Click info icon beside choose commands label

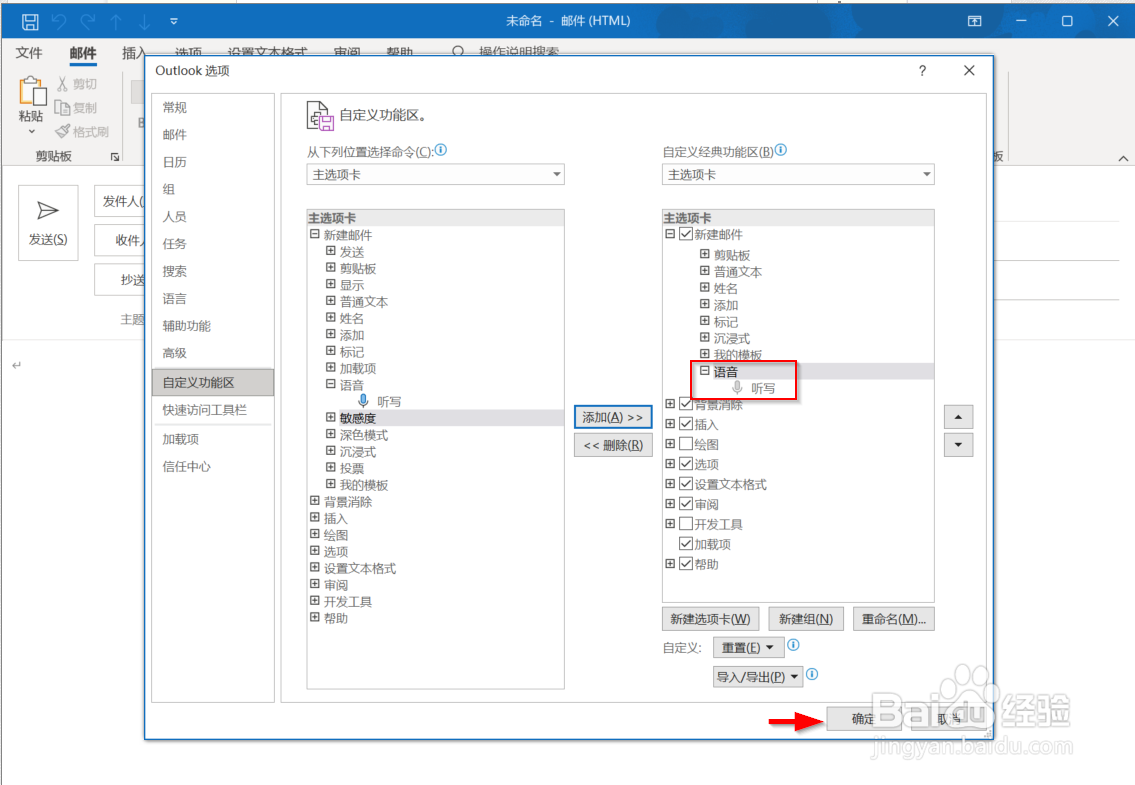(x=441, y=150)
